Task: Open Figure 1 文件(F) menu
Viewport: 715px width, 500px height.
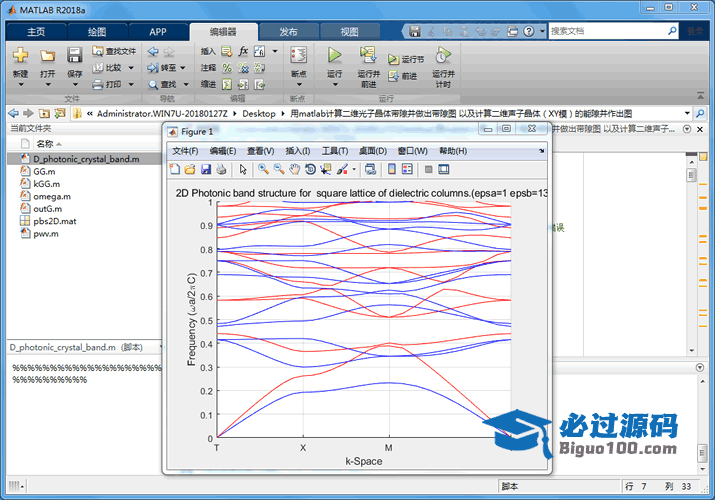Action: click(185, 151)
